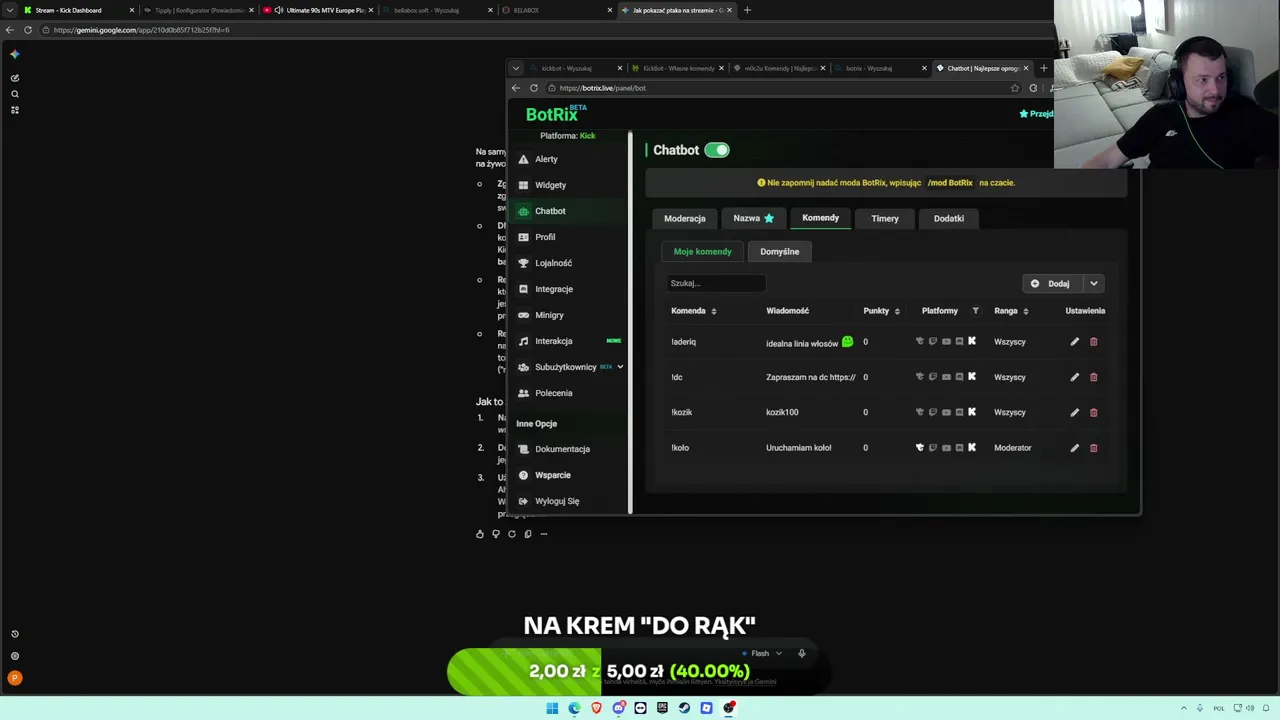1280x720 pixels.
Task: Open Windows Start menu
Action: (552, 708)
